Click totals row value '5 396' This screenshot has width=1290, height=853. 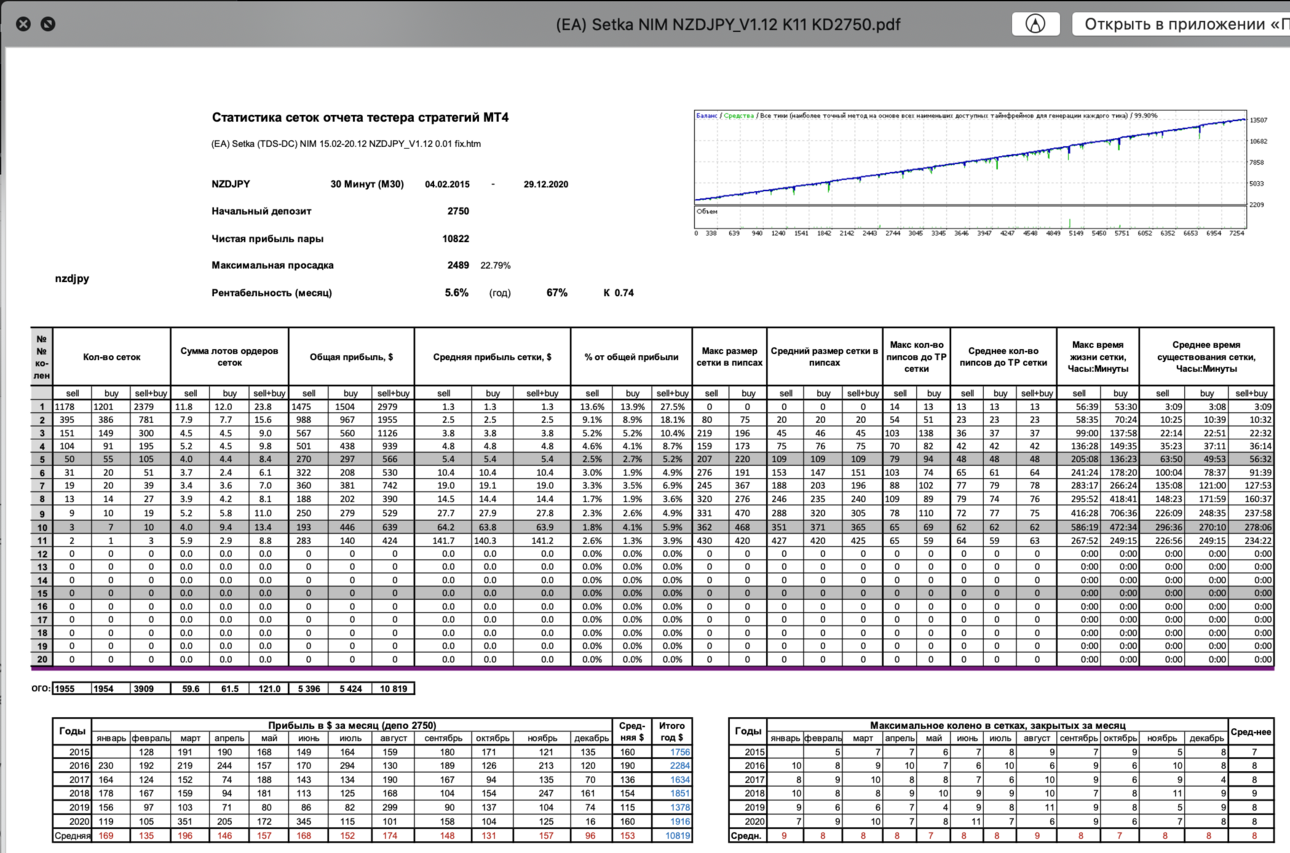[309, 689]
